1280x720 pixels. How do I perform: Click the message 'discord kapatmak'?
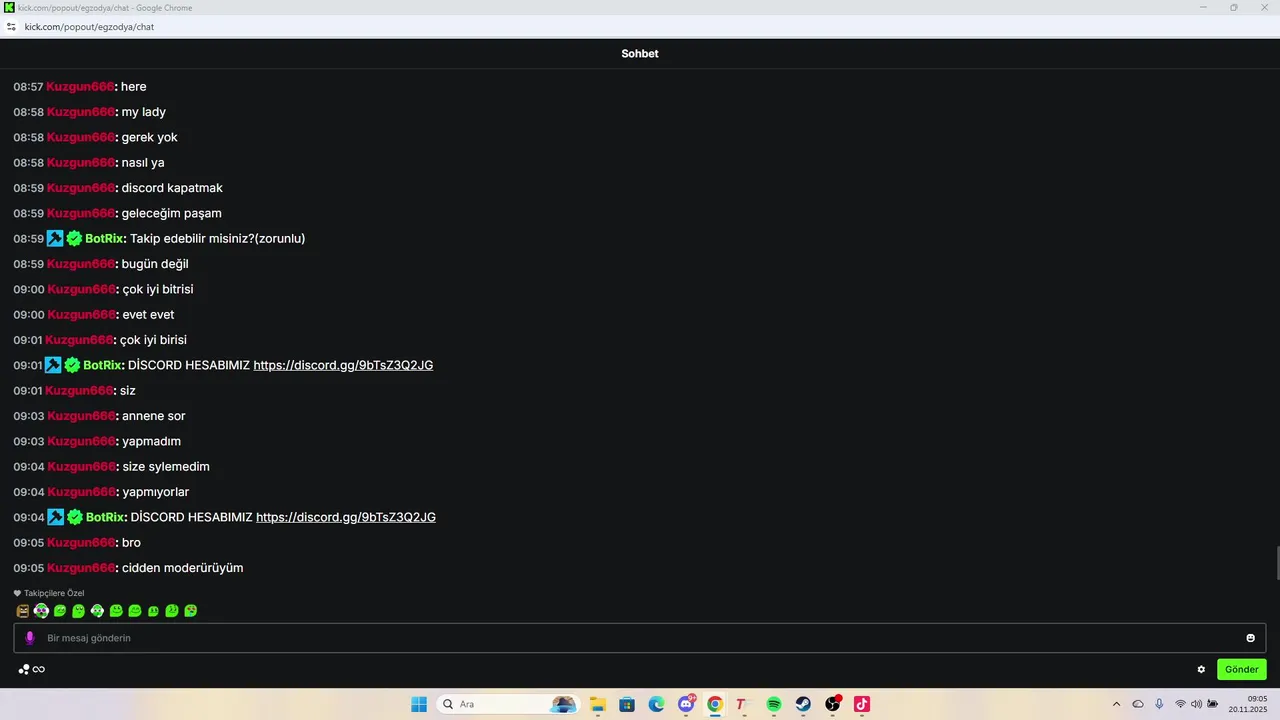(172, 188)
